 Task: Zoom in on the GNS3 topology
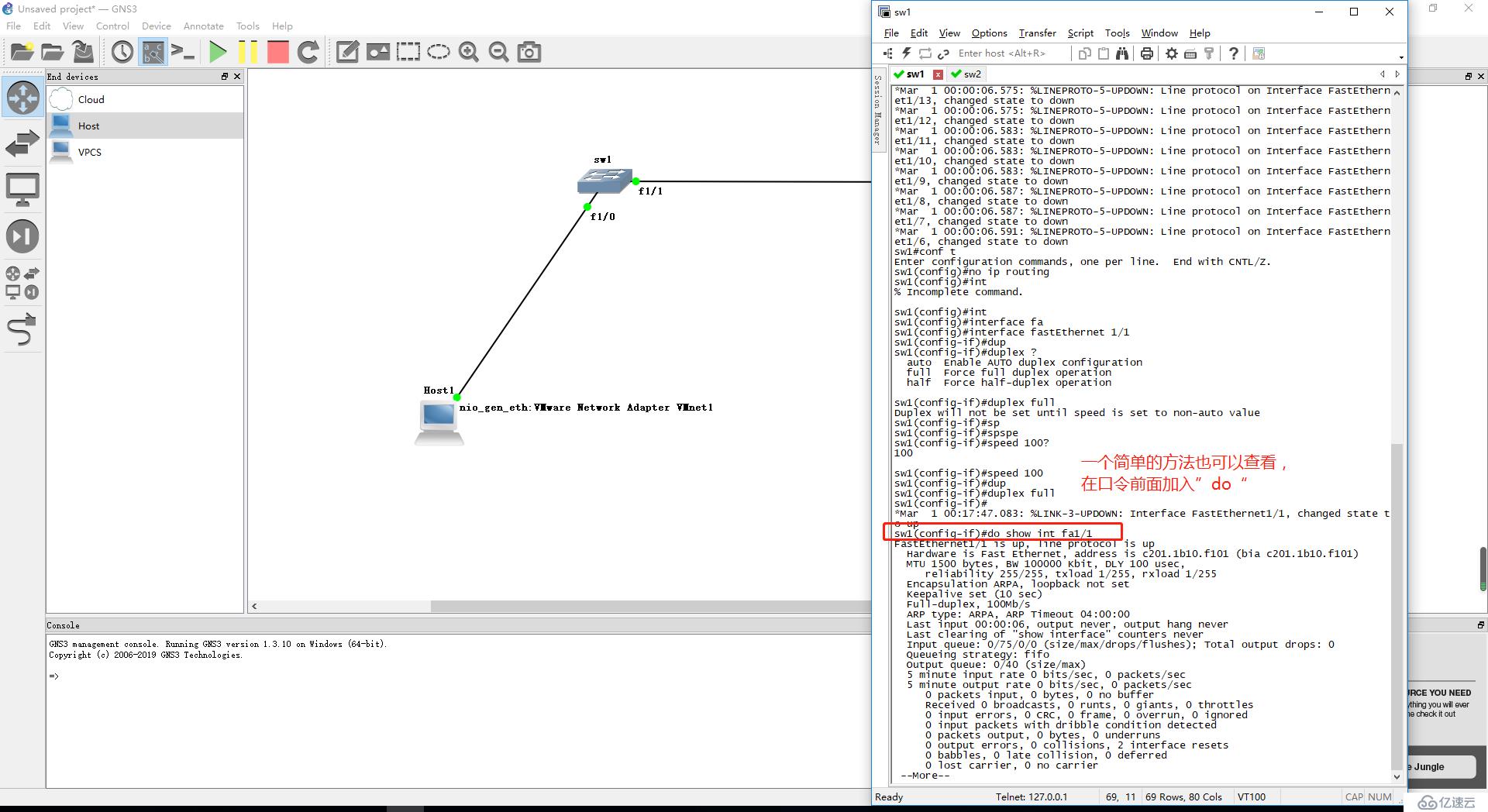click(469, 52)
